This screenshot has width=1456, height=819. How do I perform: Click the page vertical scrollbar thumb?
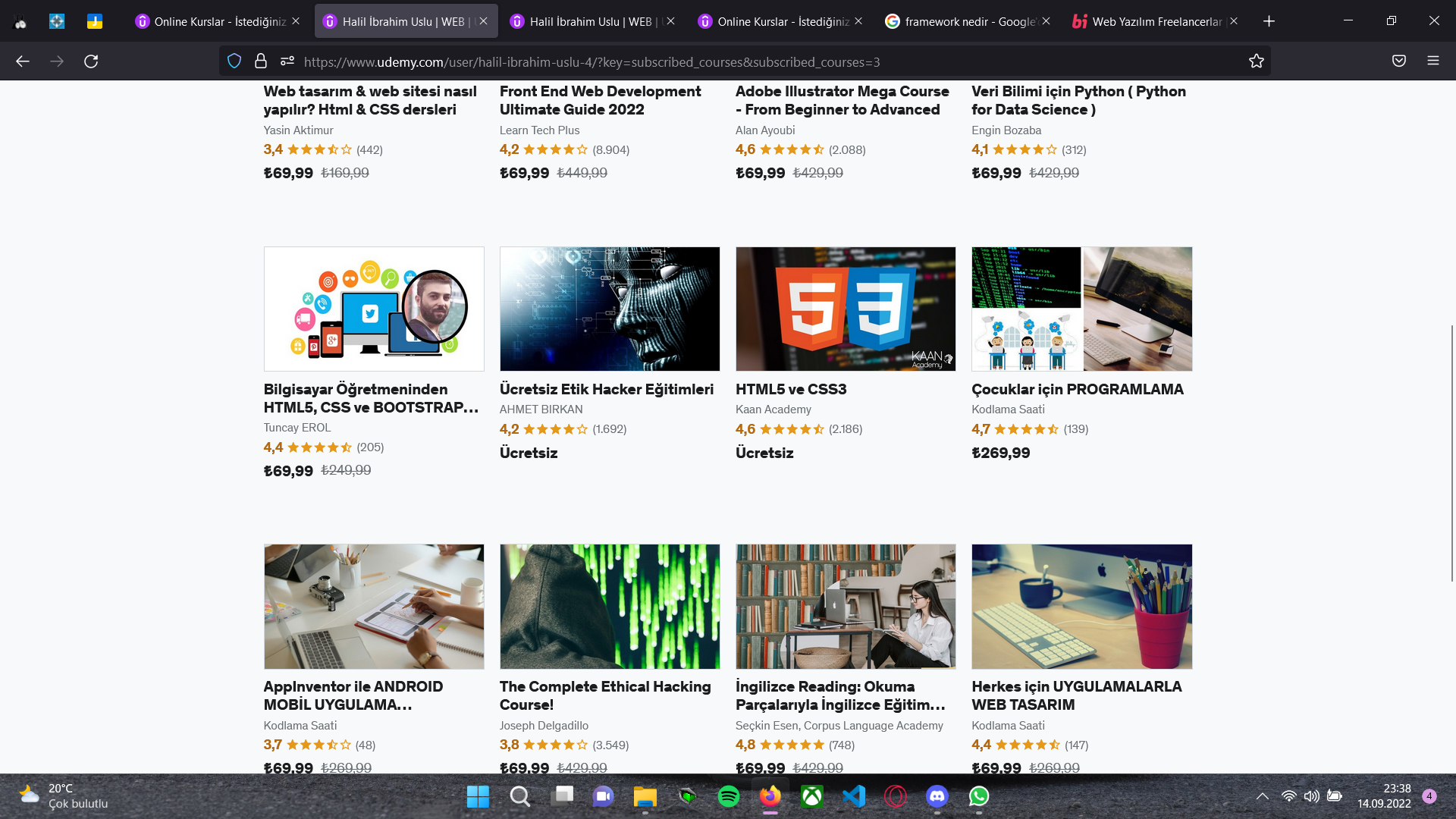tap(1452, 453)
